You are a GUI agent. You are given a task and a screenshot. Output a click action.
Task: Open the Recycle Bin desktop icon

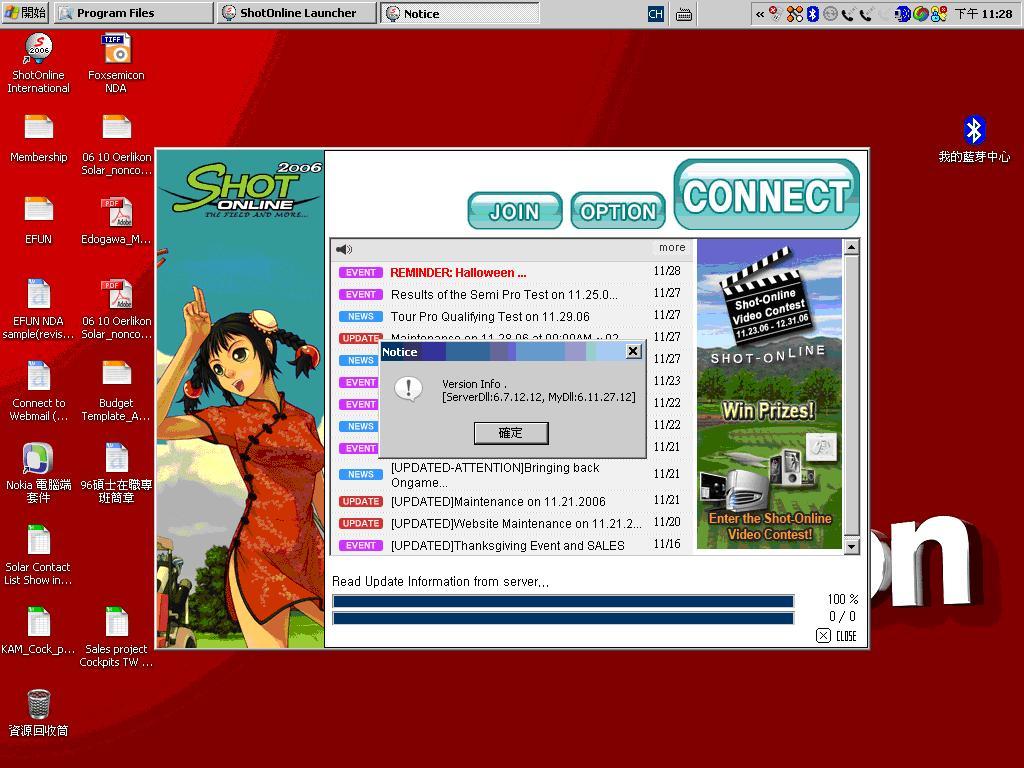[x=38, y=705]
